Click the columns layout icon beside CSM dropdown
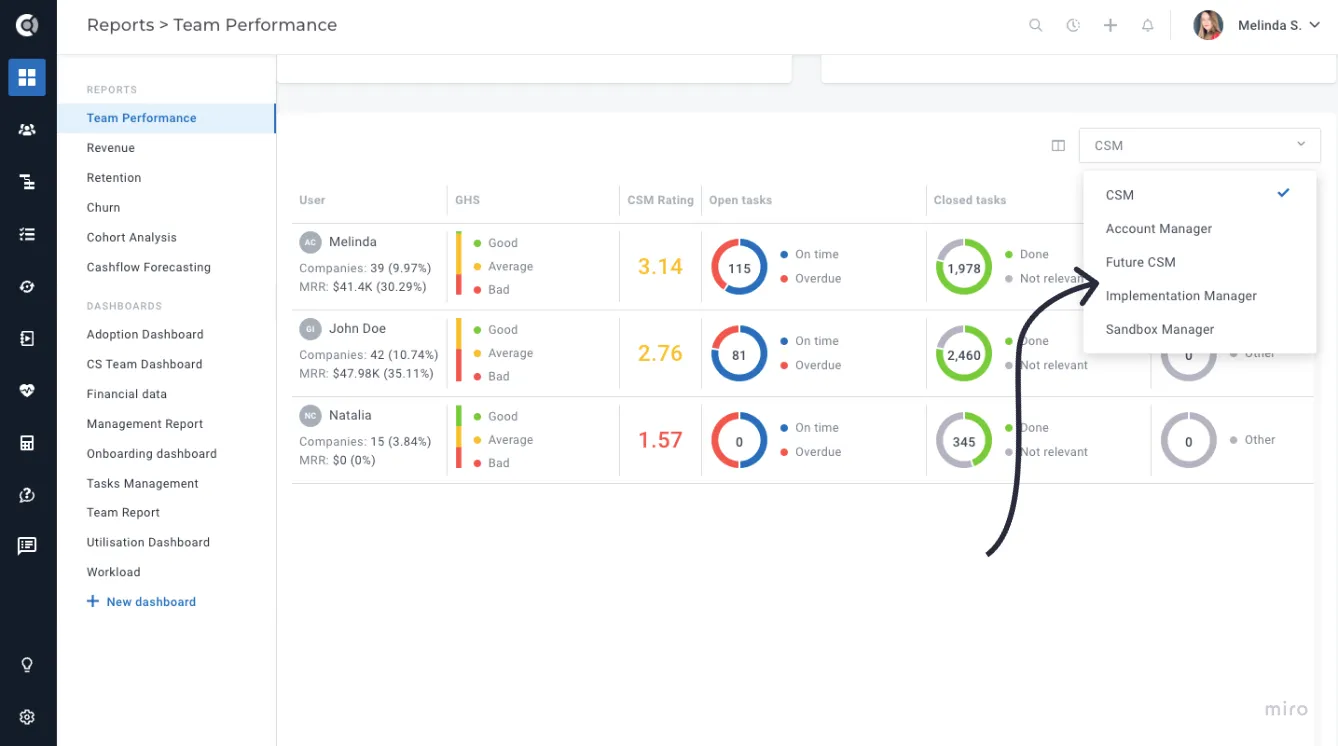The width and height of the screenshot is (1338, 746). click(x=1058, y=146)
